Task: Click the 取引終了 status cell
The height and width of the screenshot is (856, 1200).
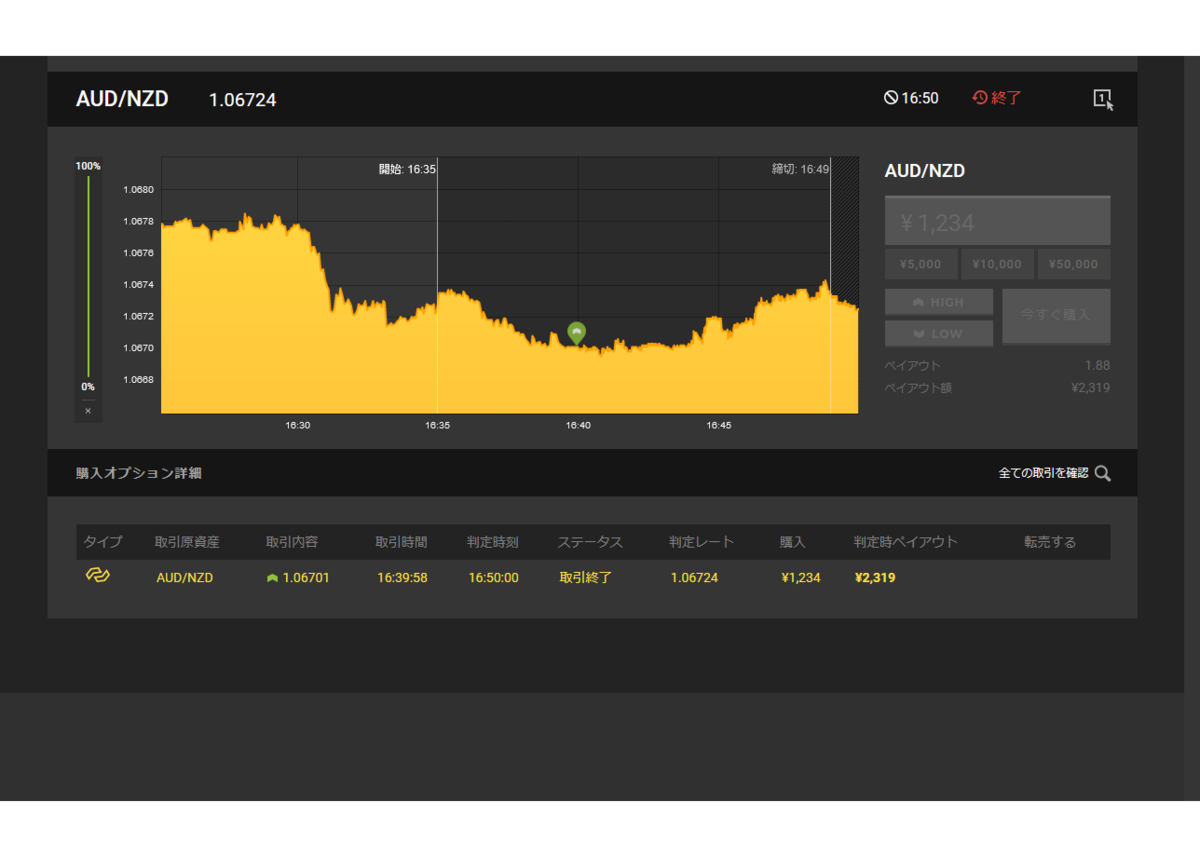Action: (x=585, y=578)
